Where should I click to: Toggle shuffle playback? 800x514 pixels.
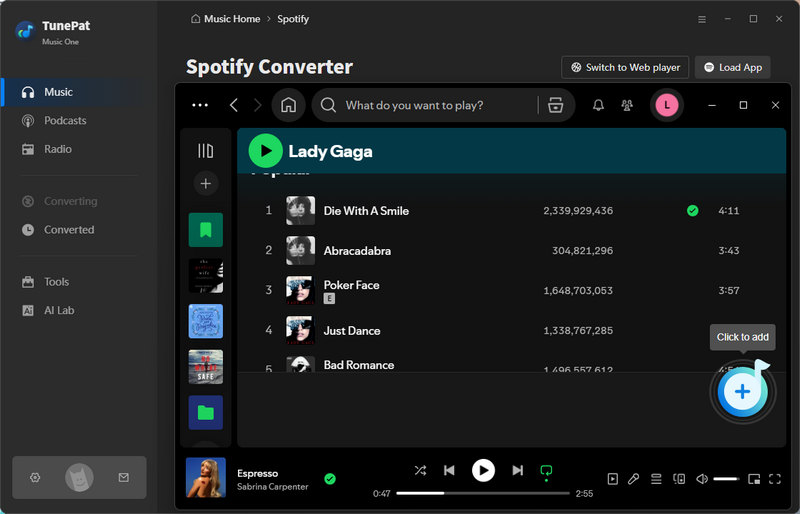click(420, 470)
